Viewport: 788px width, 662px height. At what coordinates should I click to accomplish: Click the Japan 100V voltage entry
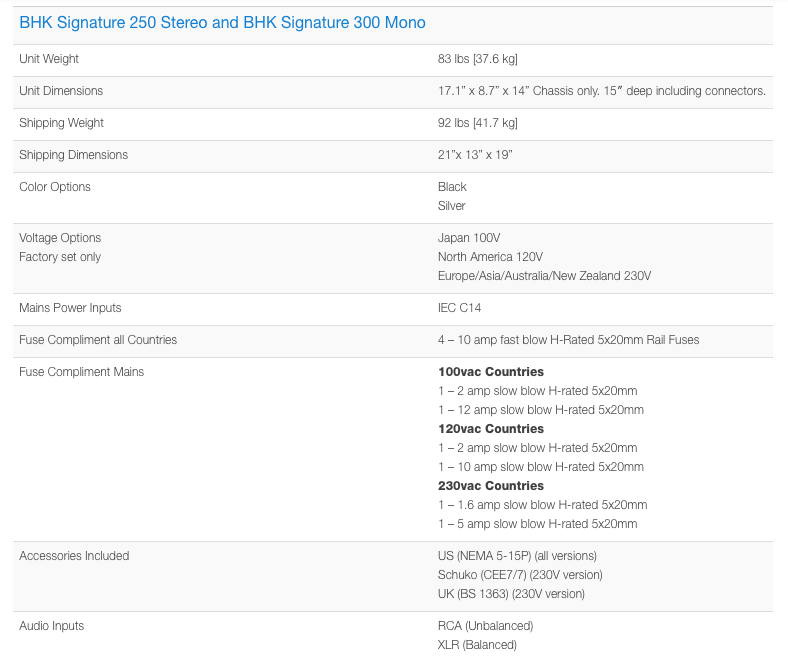tap(469, 238)
